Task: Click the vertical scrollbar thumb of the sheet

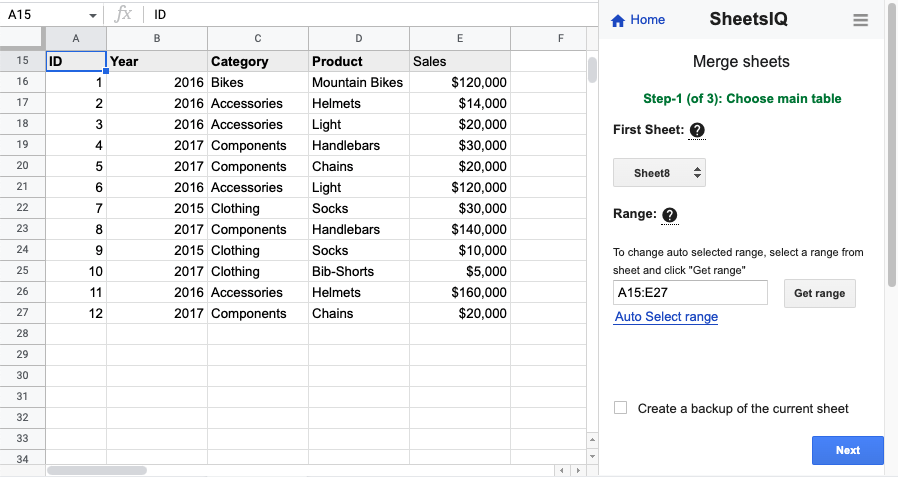Action: click(x=592, y=69)
